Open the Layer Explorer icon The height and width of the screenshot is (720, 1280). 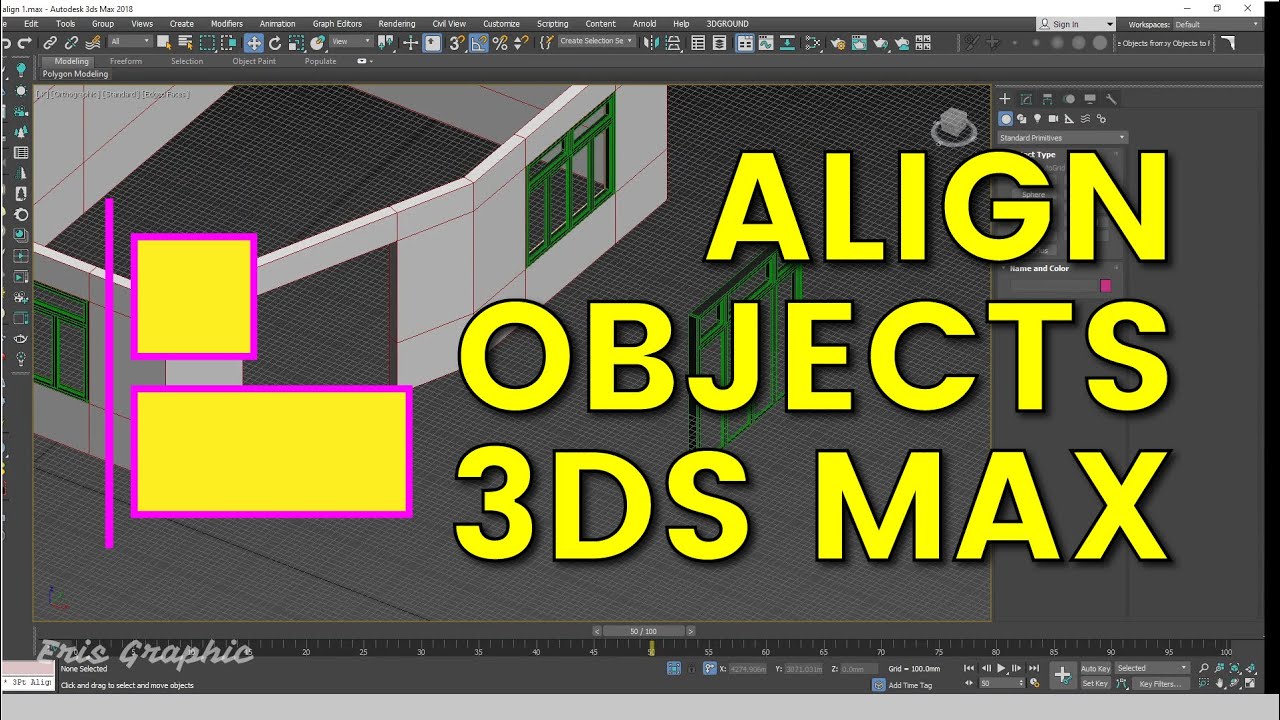coord(719,43)
